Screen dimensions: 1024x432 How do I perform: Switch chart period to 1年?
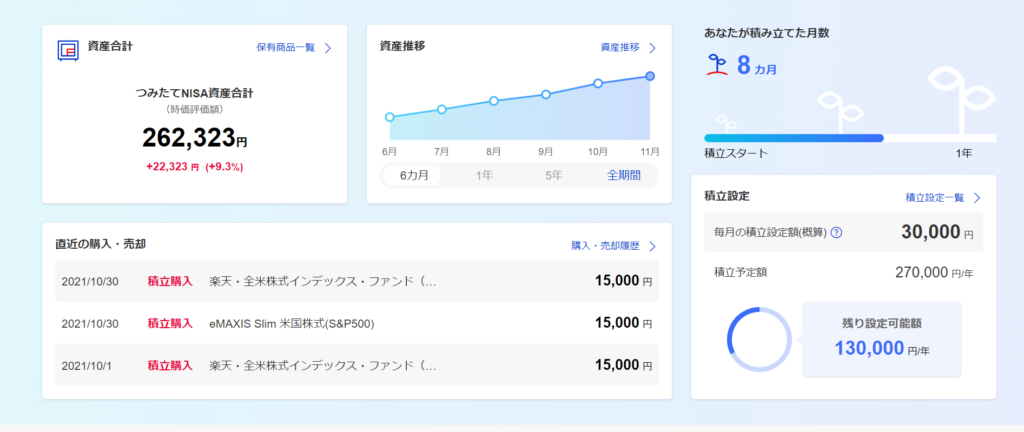(x=484, y=176)
